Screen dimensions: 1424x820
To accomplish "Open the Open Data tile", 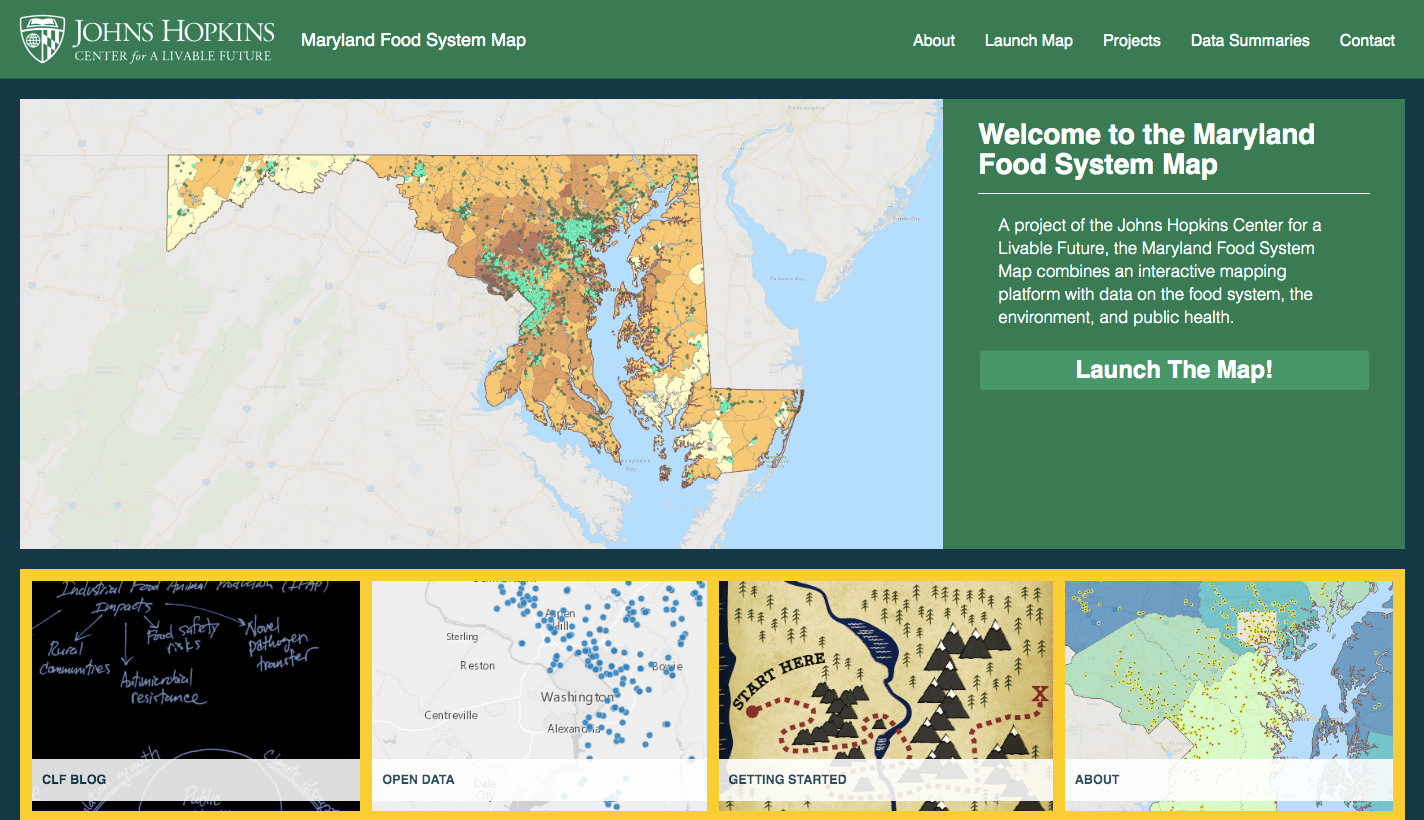I will pos(539,696).
